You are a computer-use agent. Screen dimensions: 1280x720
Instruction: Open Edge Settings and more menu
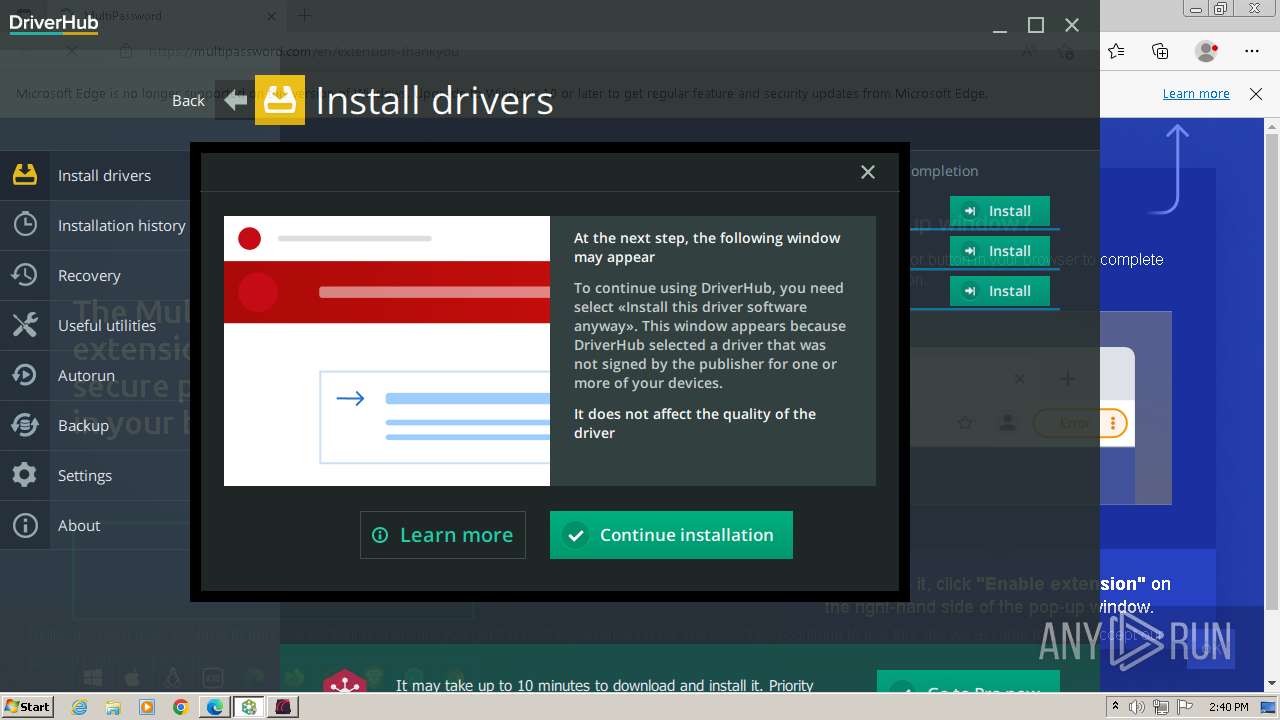point(1252,51)
